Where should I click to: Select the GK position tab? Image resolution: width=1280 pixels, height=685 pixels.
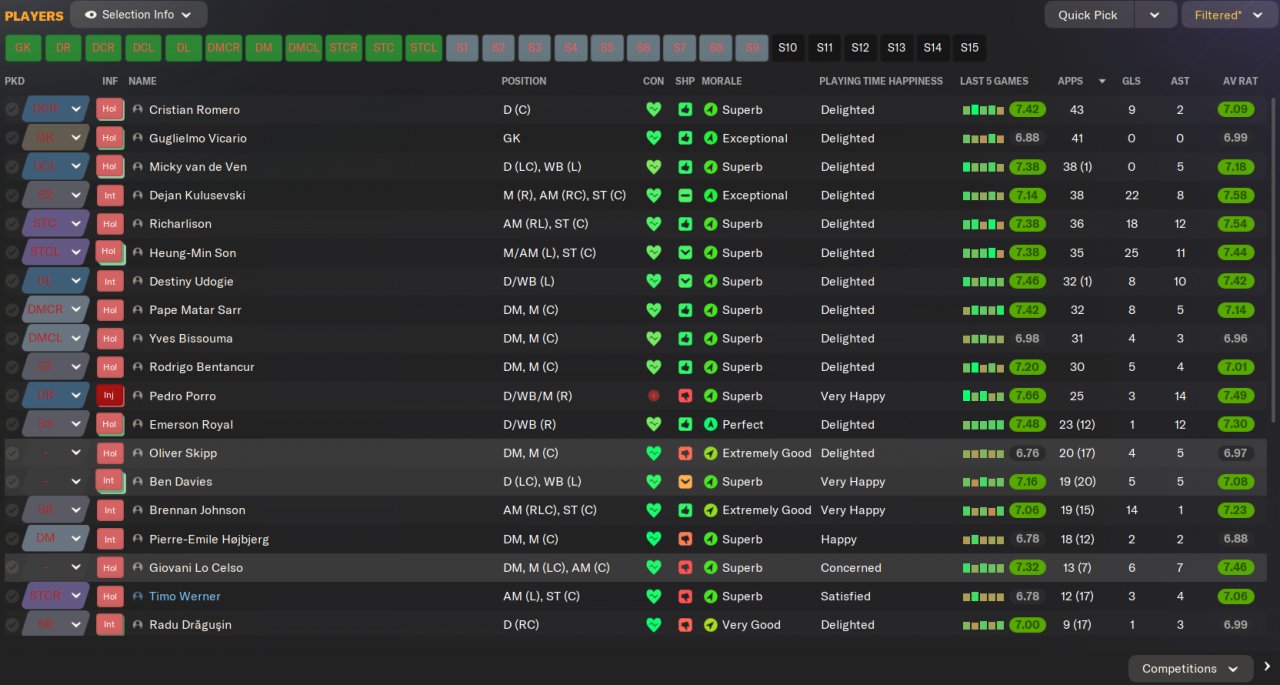click(x=23, y=47)
